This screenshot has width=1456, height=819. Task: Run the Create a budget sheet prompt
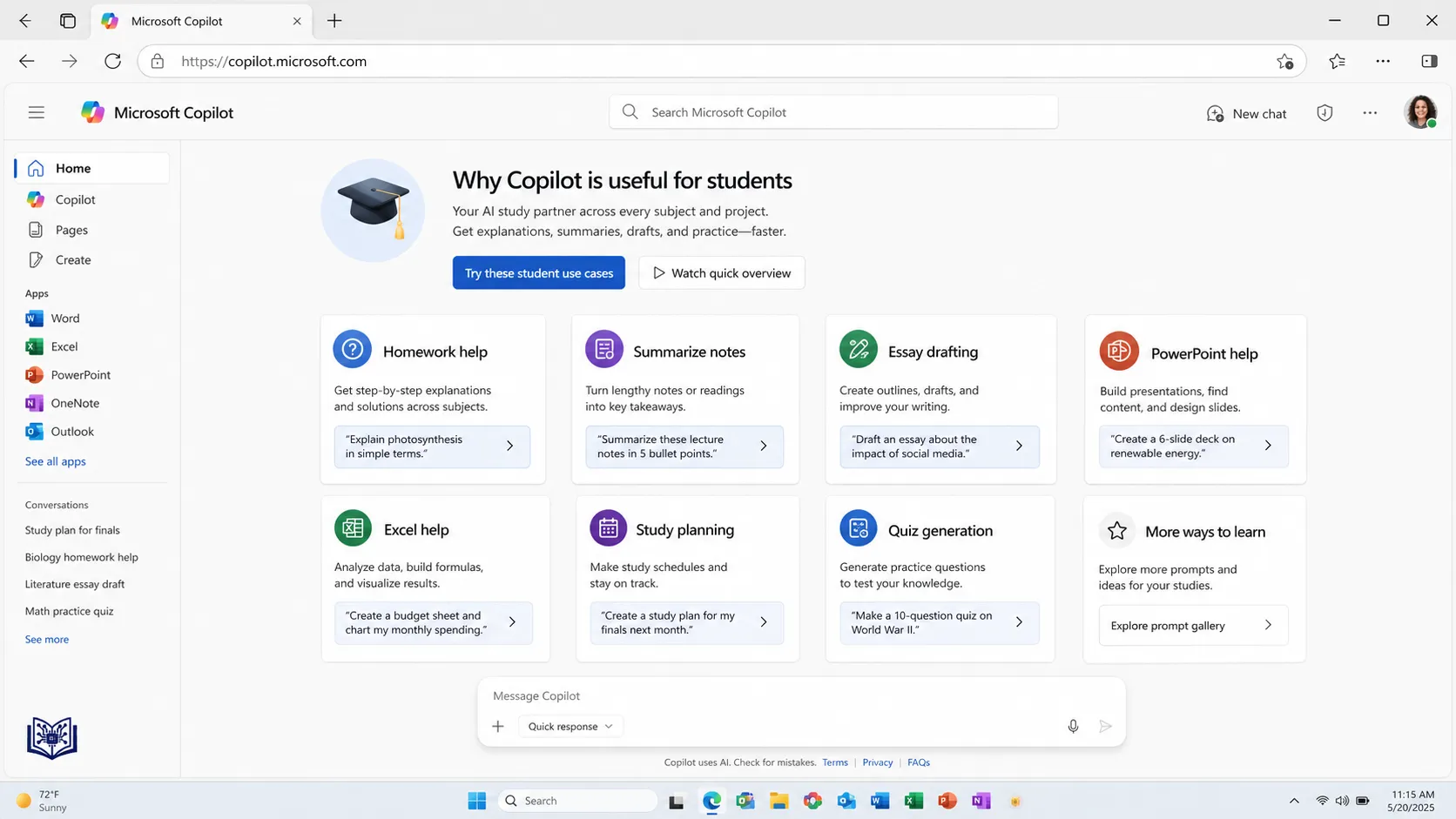pyautogui.click(x=434, y=622)
